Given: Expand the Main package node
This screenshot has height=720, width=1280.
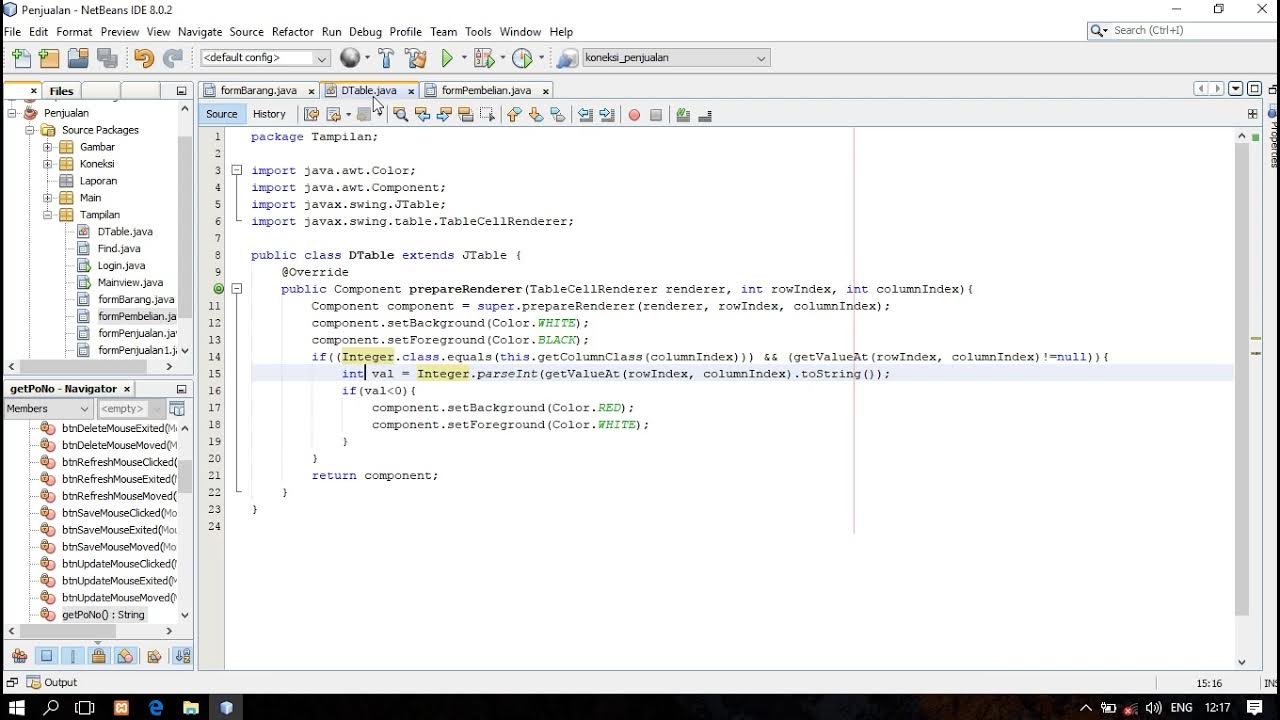Looking at the screenshot, I should 47,198.
